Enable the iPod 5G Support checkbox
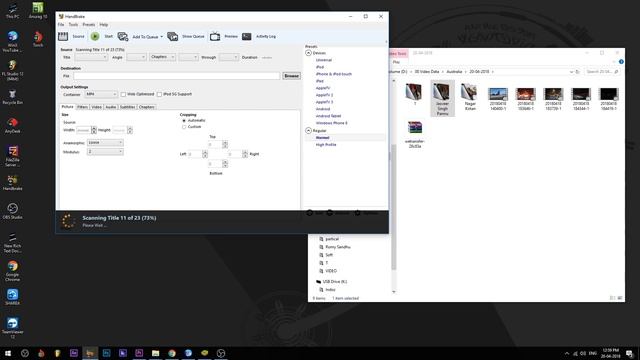Image resolution: width=640 pixels, height=360 pixels. pyautogui.click(x=159, y=94)
